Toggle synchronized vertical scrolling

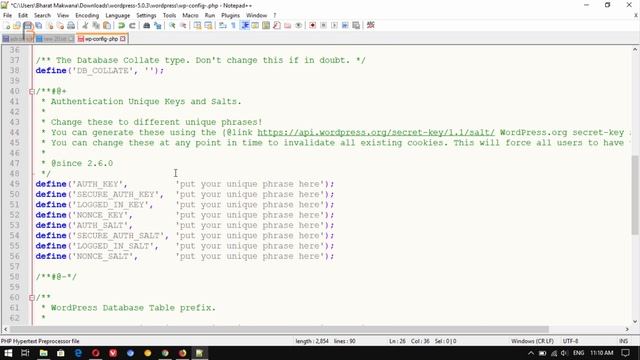point(197,25)
